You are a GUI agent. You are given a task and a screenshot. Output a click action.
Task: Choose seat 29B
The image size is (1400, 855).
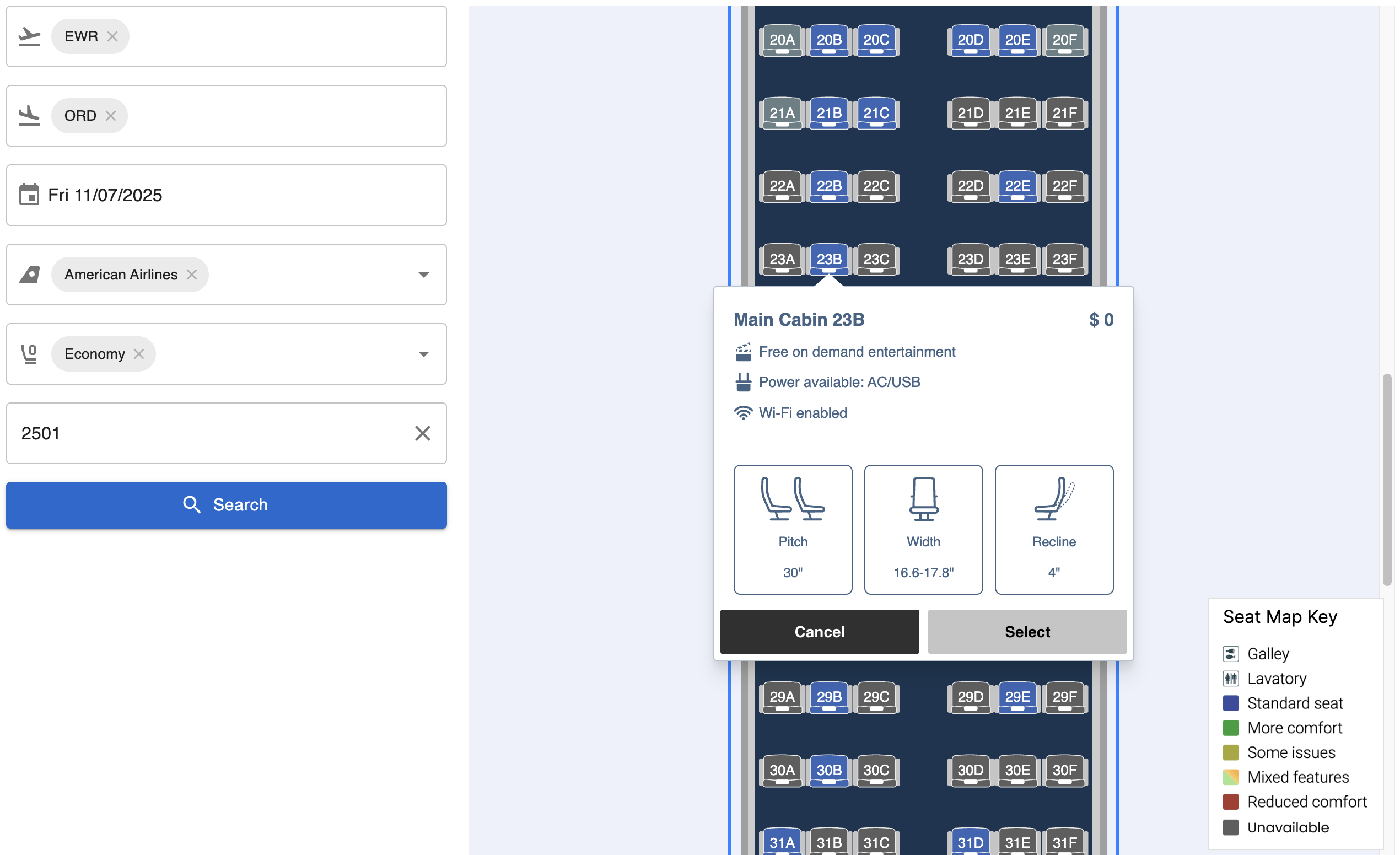point(830,697)
